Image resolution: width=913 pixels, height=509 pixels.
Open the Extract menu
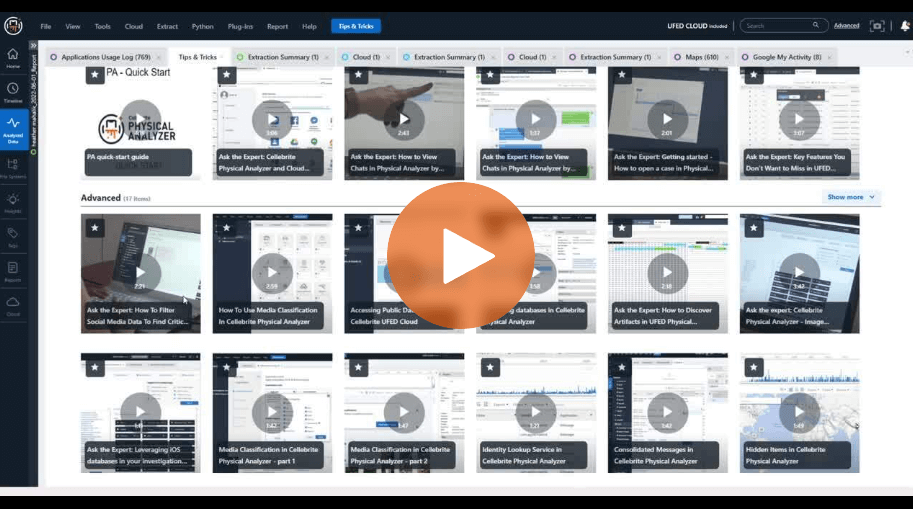point(167,26)
